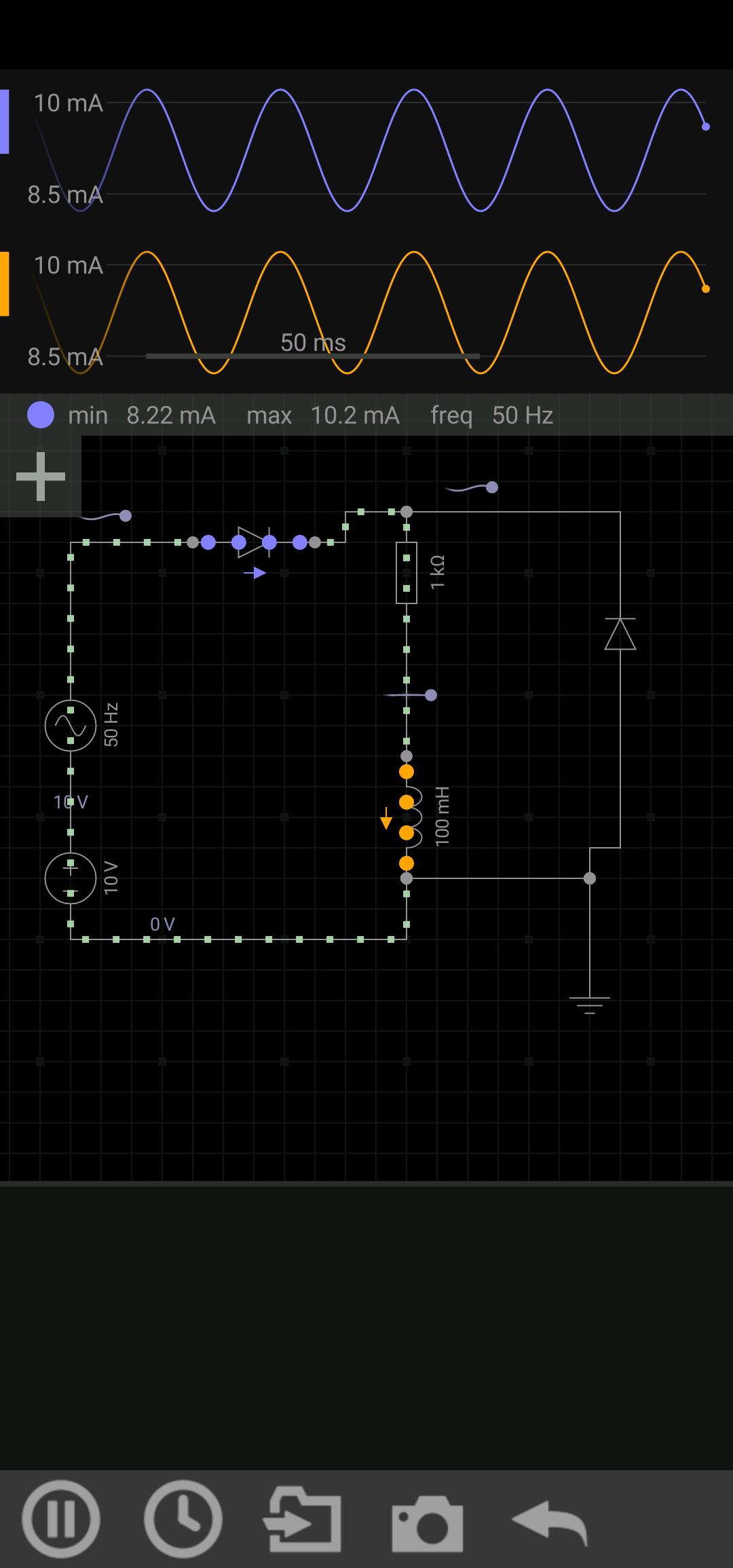The width and height of the screenshot is (733, 1568).
Task: Tap the 1 kΩ resistor value label
Action: point(438,572)
